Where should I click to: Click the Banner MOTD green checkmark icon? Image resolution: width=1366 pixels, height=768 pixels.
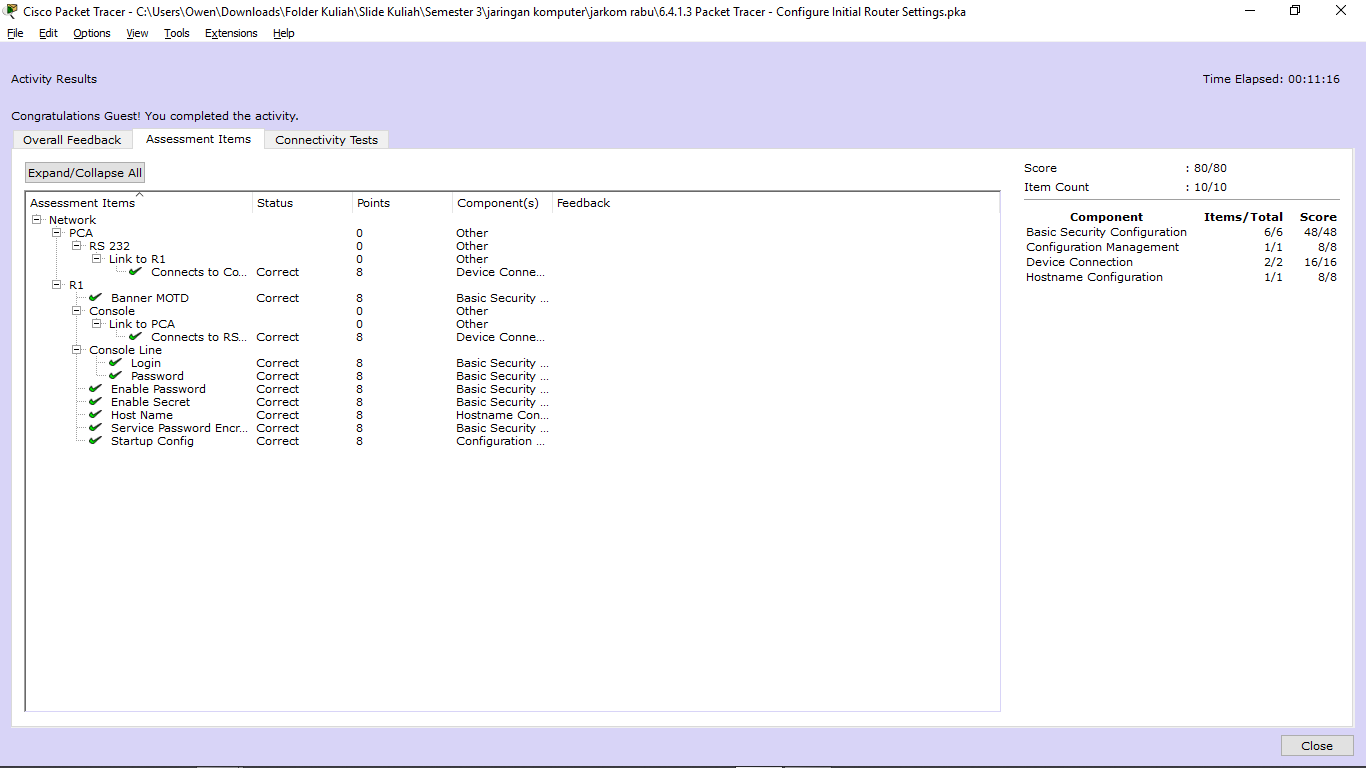pos(96,298)
